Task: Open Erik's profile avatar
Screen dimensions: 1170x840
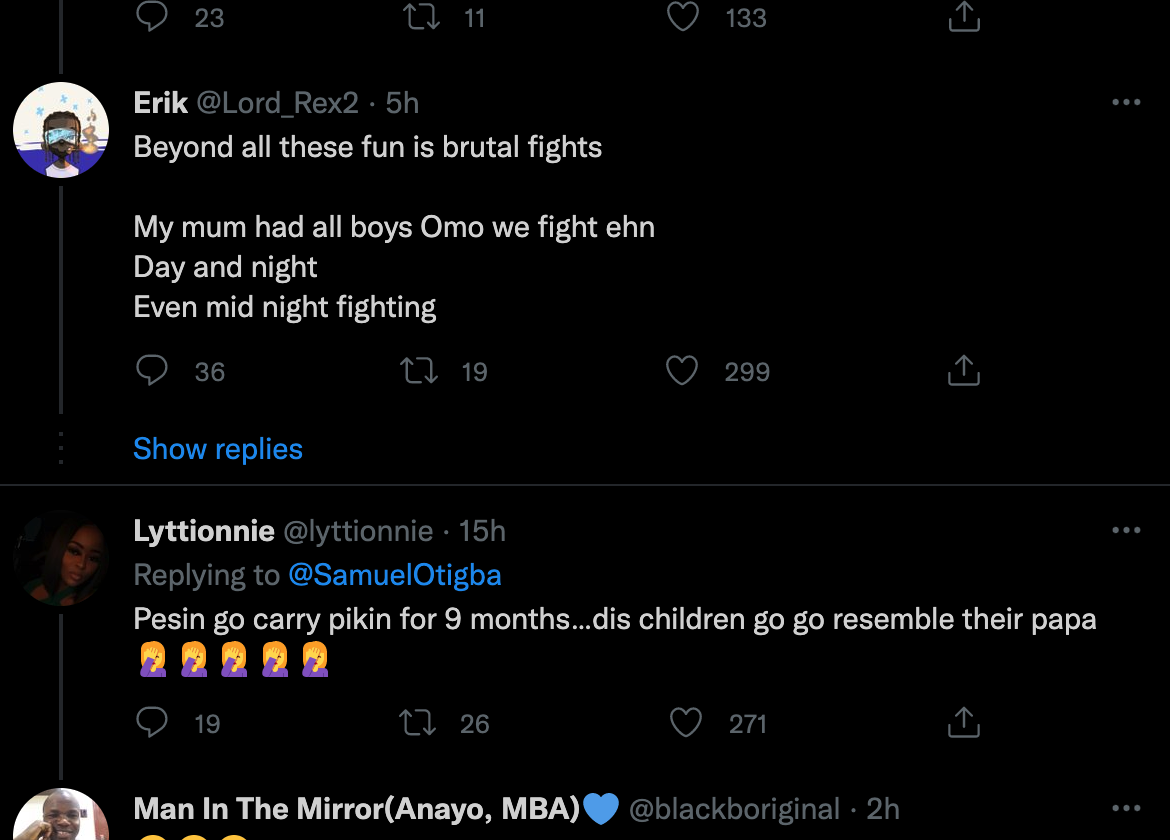Action: click(61, 131)
